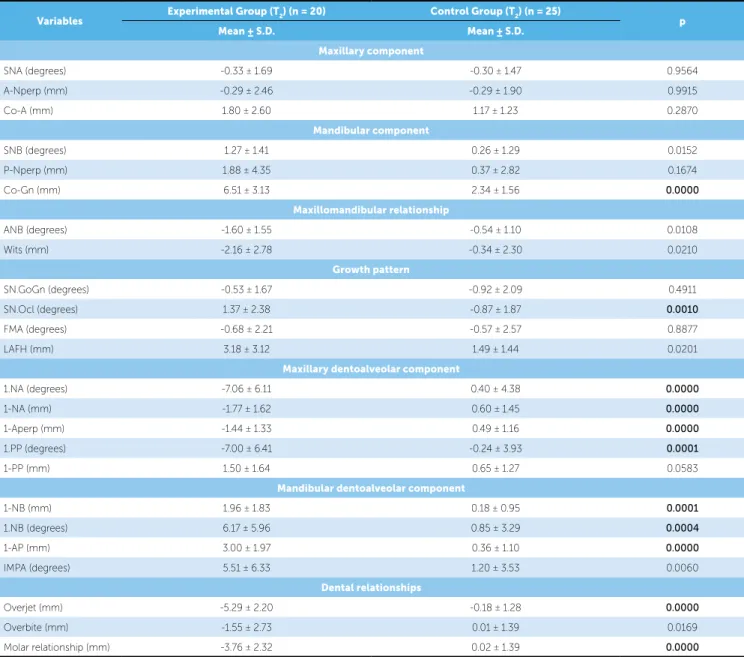Select the 'IMPA (degrees)' row label
744x657 pixels.
pos(37,568)
